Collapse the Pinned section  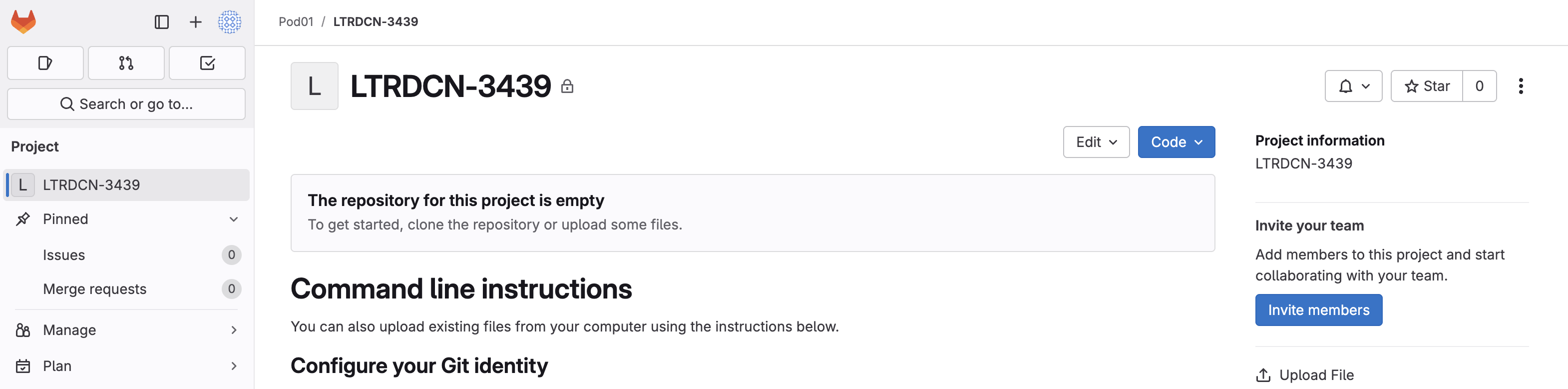click(x=126, y=219)
